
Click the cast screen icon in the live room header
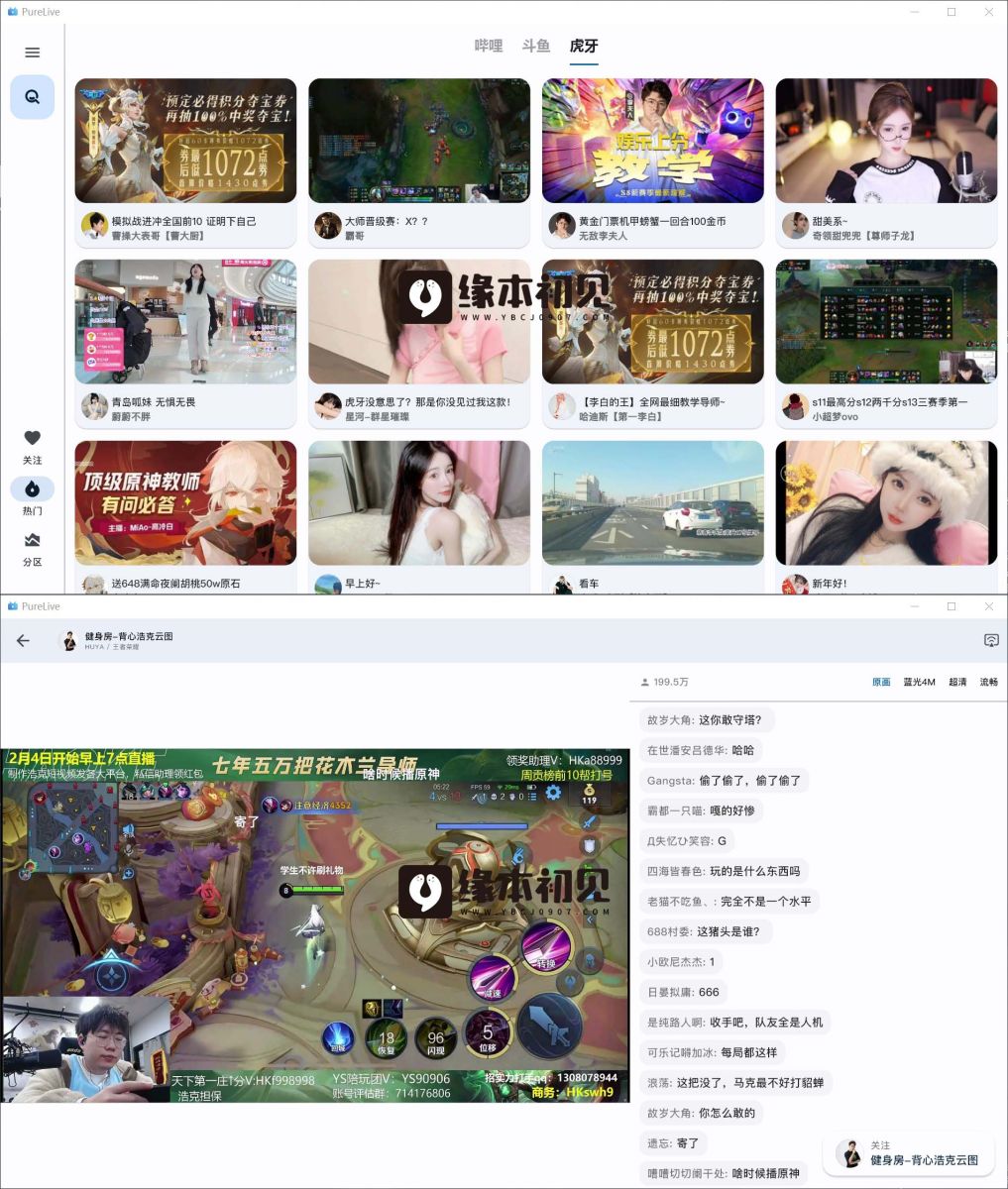(990, 640)
